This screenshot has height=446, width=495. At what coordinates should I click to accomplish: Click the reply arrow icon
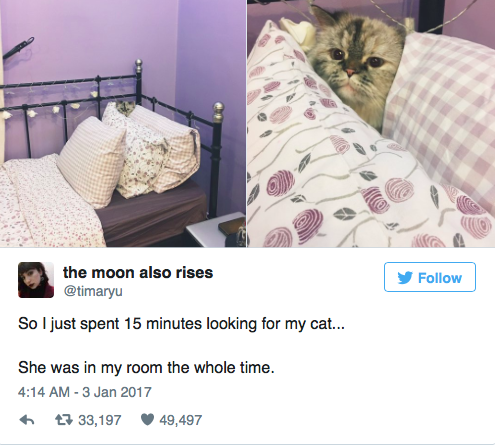coord(27,420)
